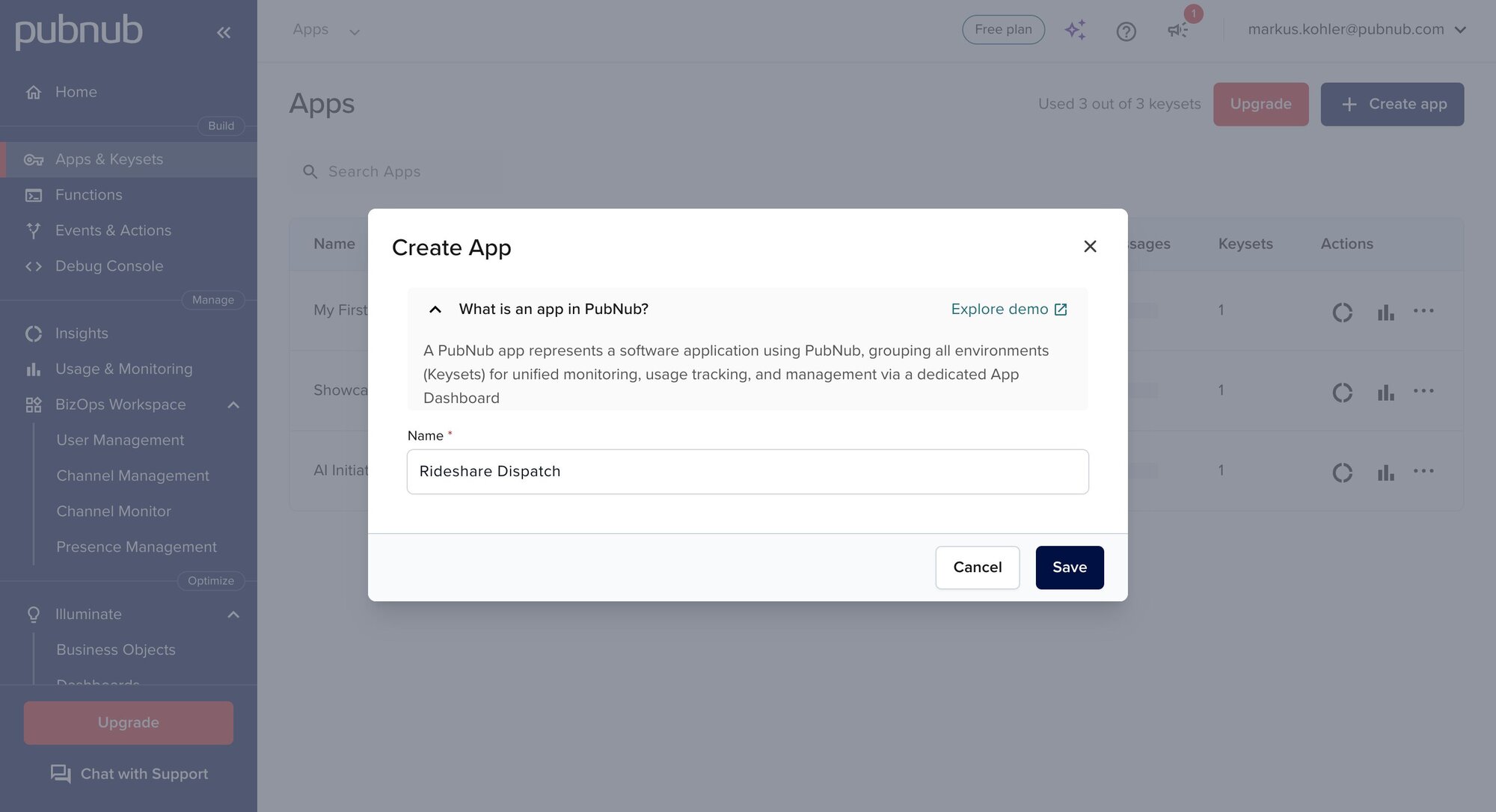The height and width of the screenshot is (812, 1496).
Task: Click the Home icon in the sidebar
Action: click(x=34, y=93)
